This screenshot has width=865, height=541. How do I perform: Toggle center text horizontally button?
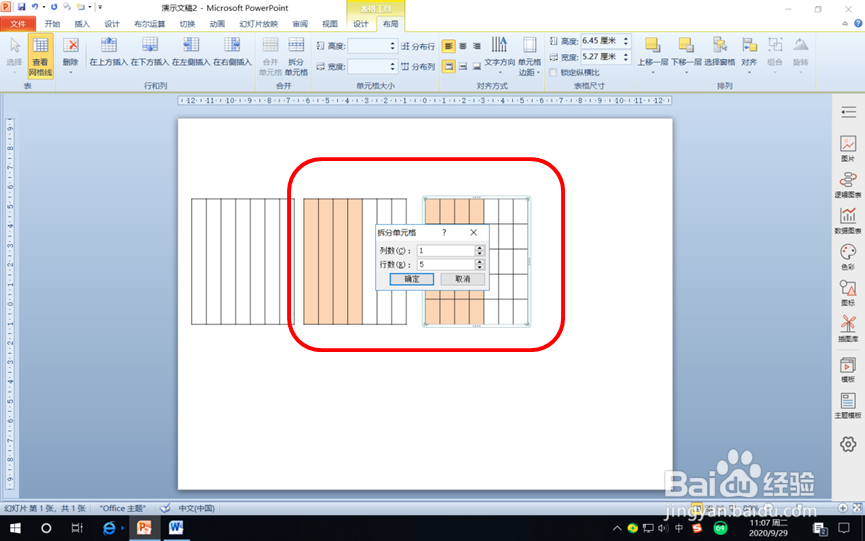(463, 46)
